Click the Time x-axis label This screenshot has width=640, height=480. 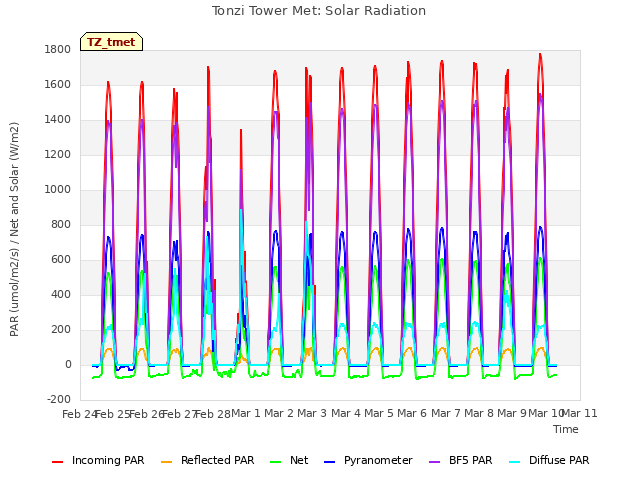click(566, 429)
